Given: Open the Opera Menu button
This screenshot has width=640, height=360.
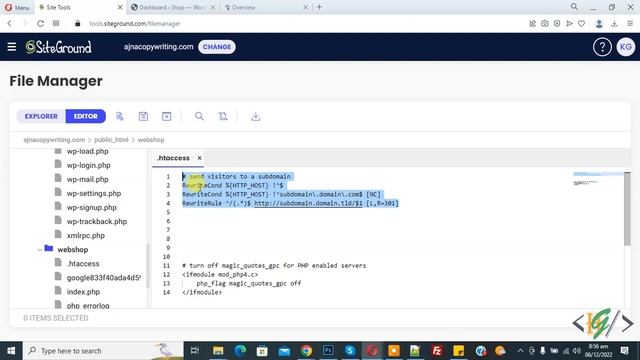Looking at the screenshot, I should [x=17, y=7].
